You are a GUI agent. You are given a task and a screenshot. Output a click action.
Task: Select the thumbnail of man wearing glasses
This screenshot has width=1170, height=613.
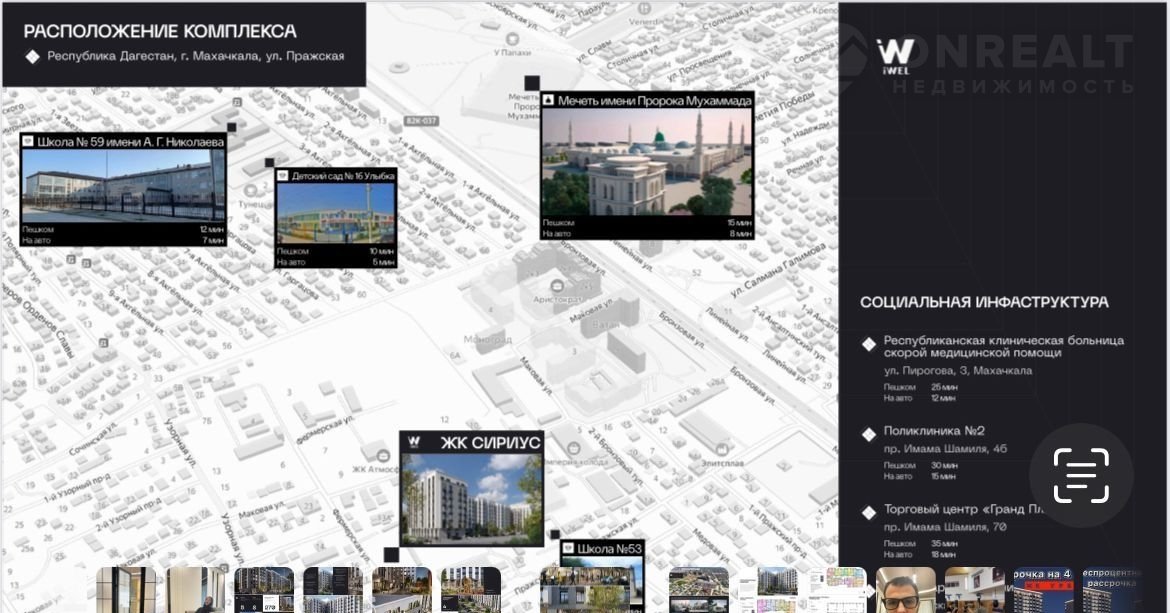(x=905, y=590)
